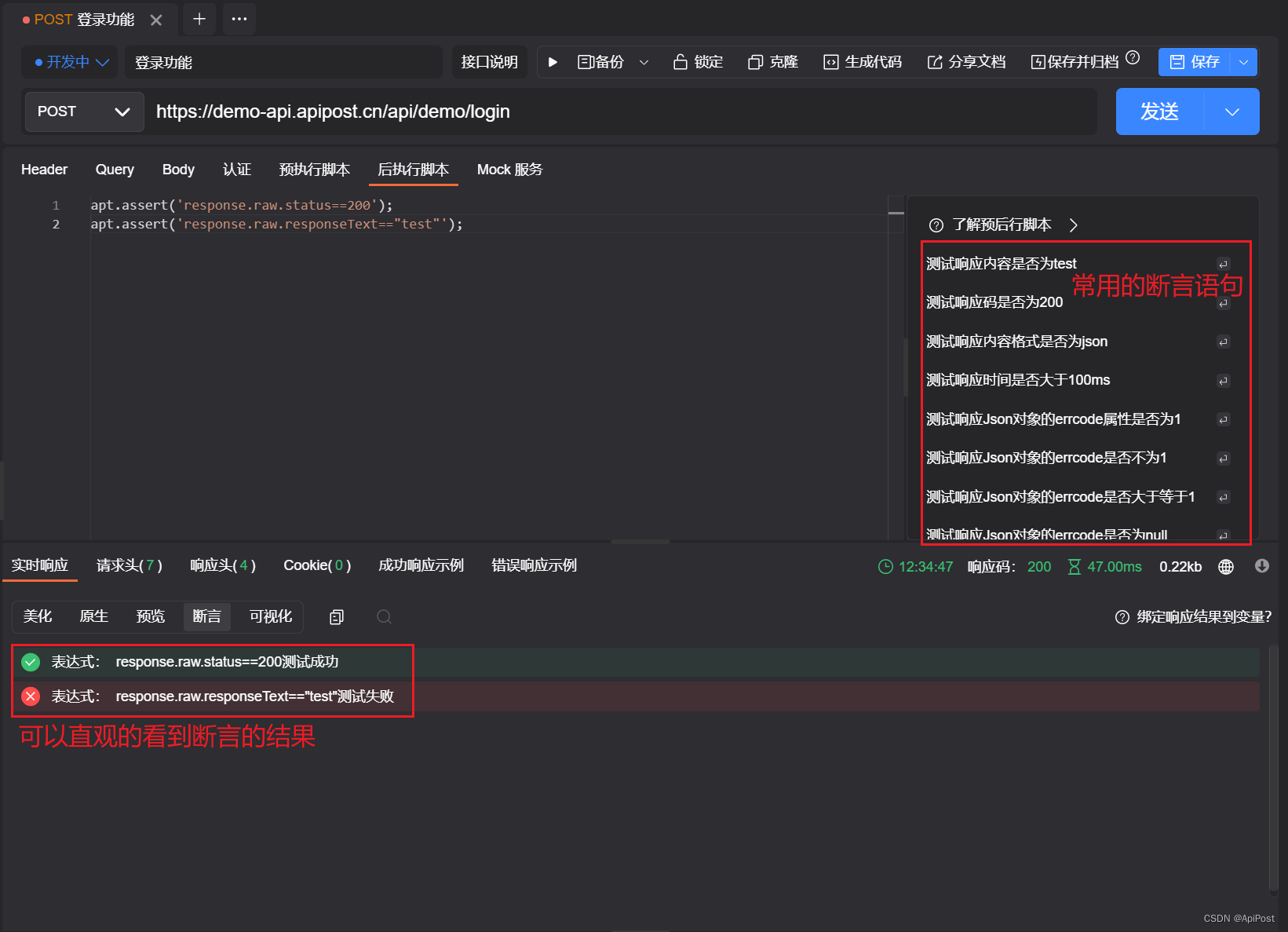Screen dimensions: 1288x932
Task: Close the POST 登录功能 tab
Action: 156,20
